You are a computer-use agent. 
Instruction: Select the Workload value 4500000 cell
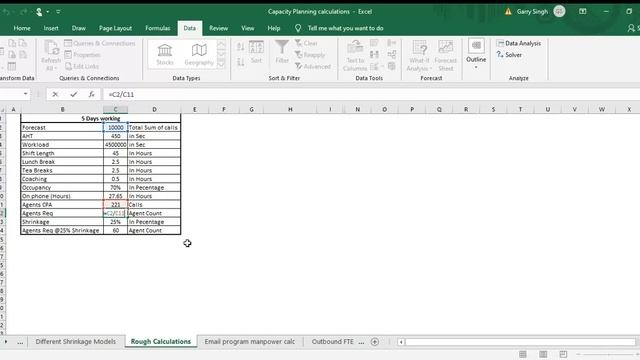click(x=116, y=144)
